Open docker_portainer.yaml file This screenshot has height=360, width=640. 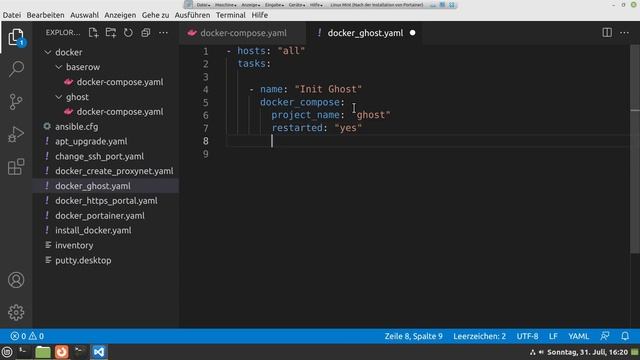pos(100,216)
